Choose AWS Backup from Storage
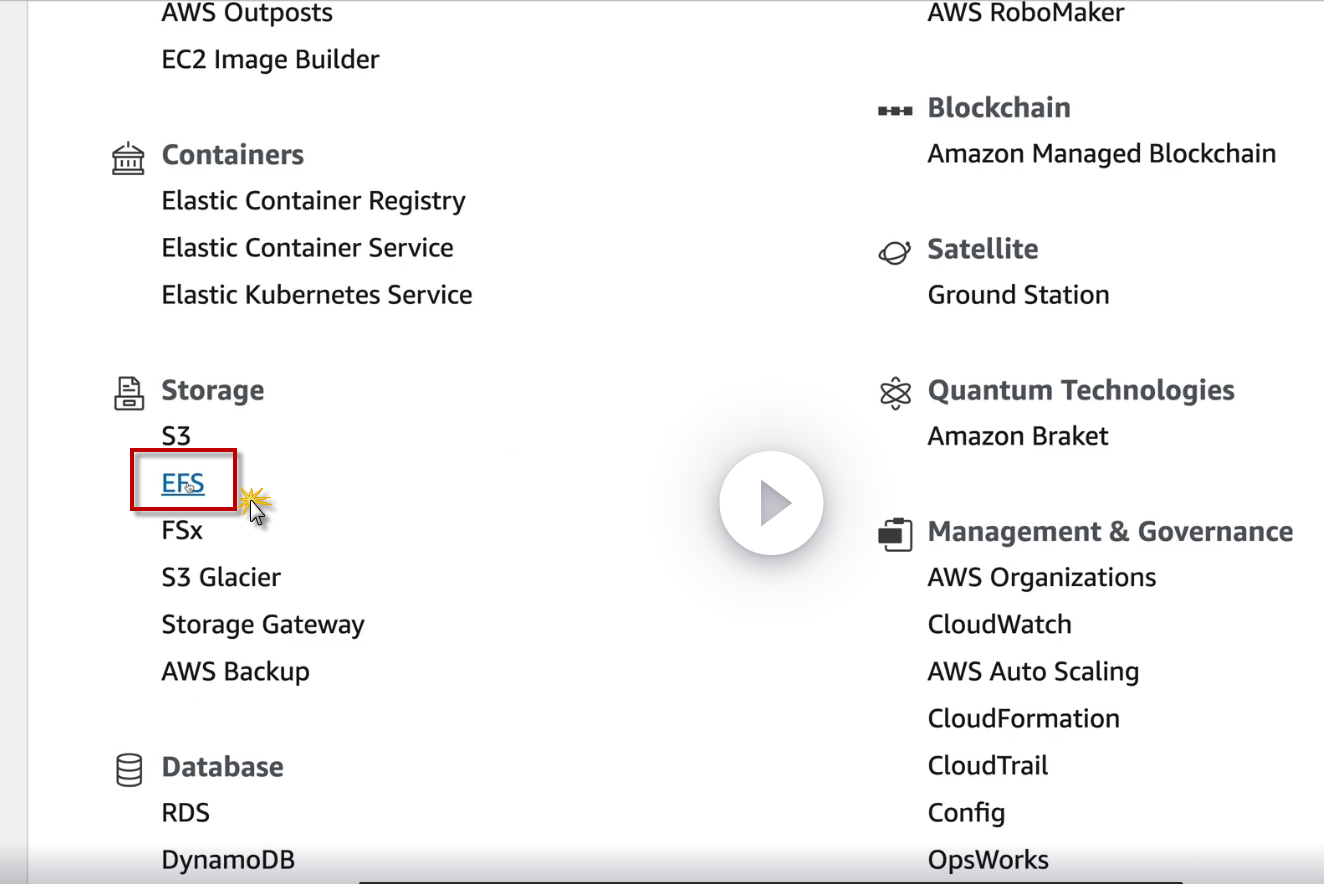This screenshot has height=884, width=1324. pyautogui.click(x=235, y=671)
